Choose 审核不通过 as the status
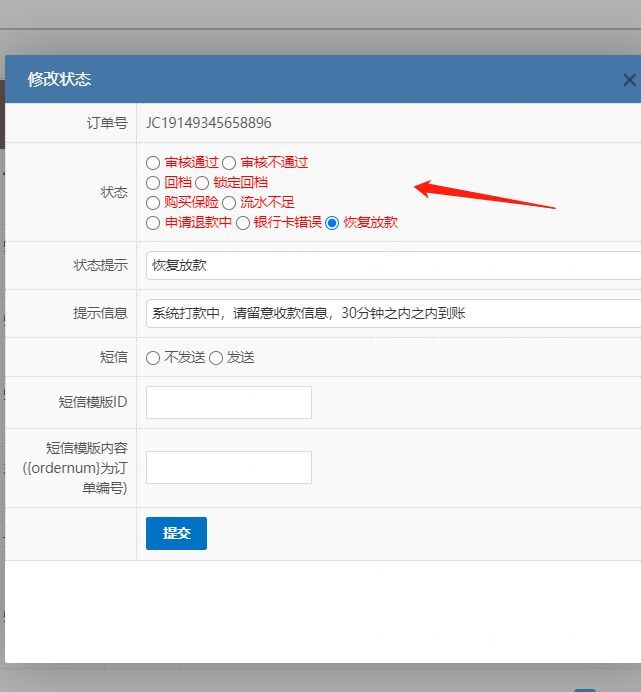Screen dimensions: 641x692 click(x=229, y=162)
